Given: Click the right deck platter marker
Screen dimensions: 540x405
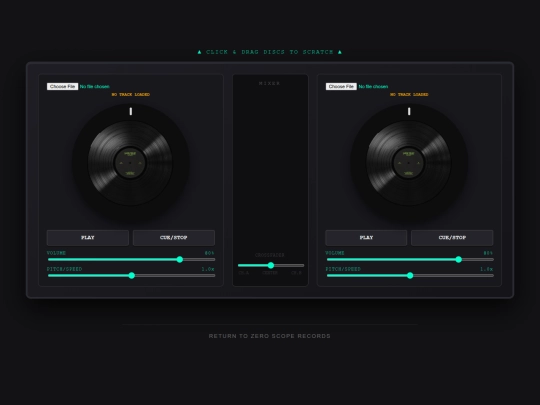Looking at the screenshot, I should pos(409,111).
